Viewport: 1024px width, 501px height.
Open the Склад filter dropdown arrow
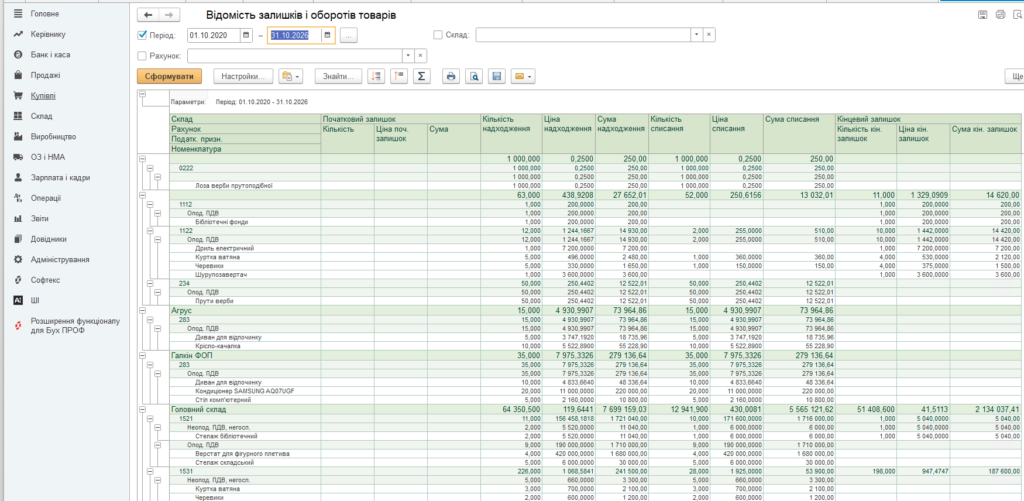[697, 35]
